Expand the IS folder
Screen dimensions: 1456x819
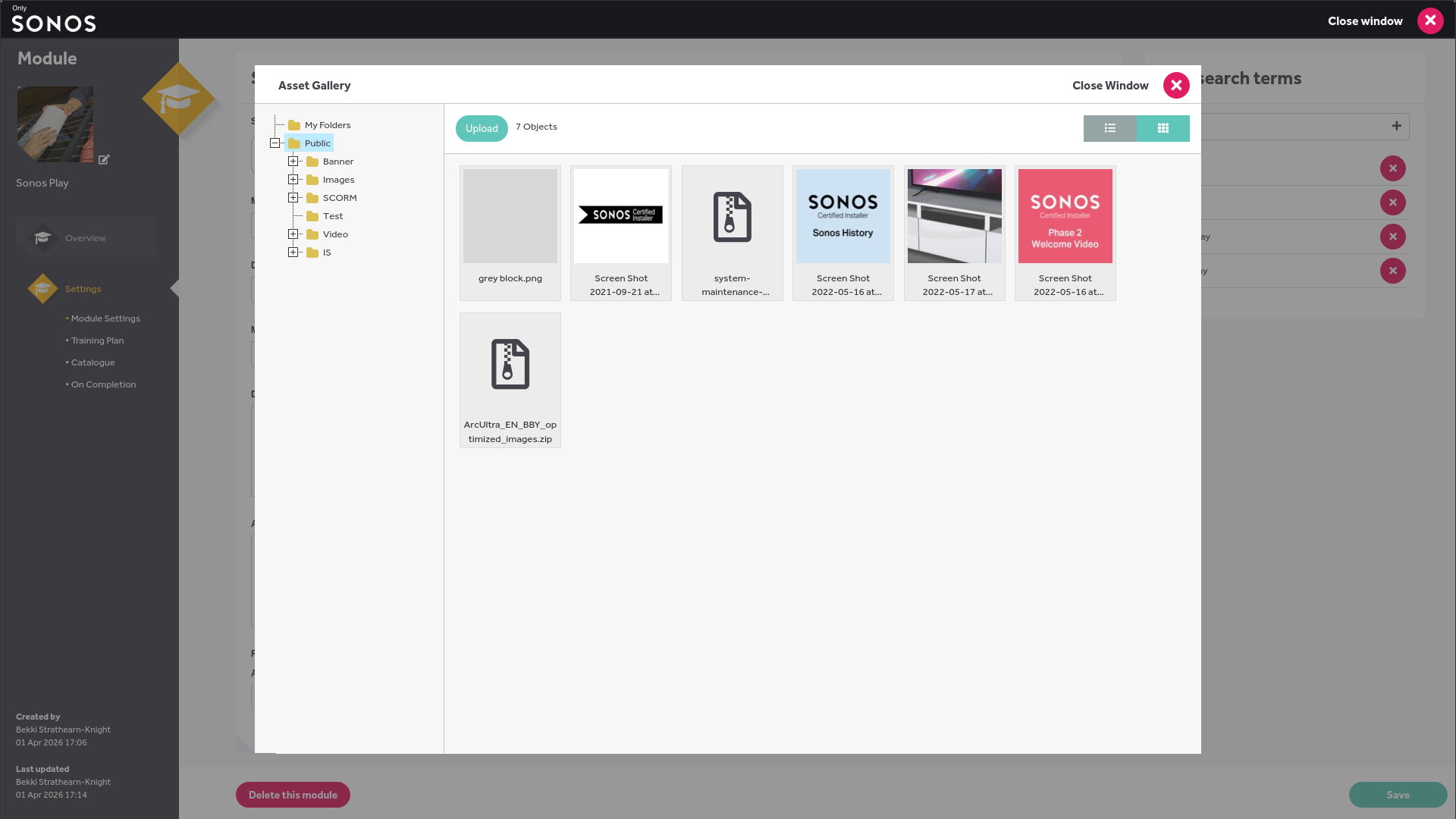tap(293, 253)
